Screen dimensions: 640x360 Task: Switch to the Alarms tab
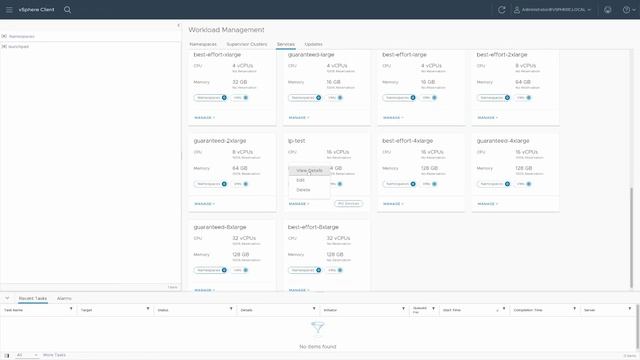pos(64,299)
